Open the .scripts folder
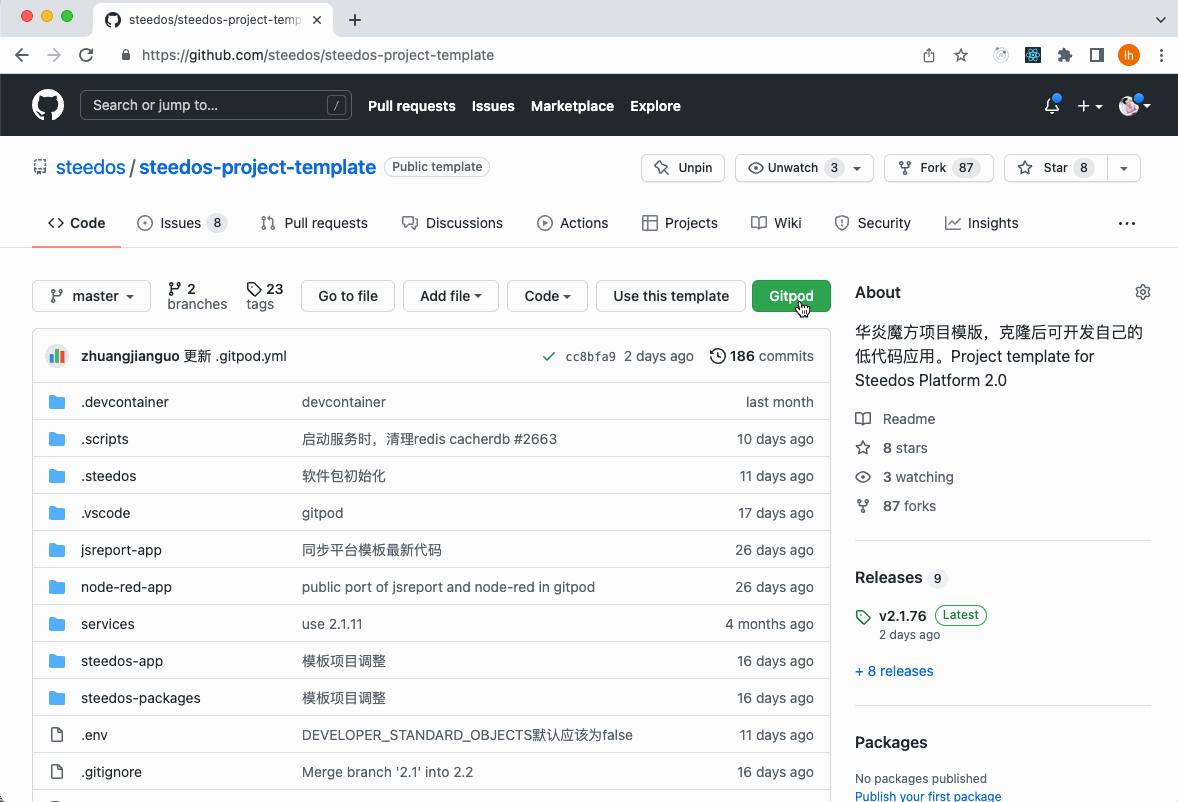 point(104,439)
